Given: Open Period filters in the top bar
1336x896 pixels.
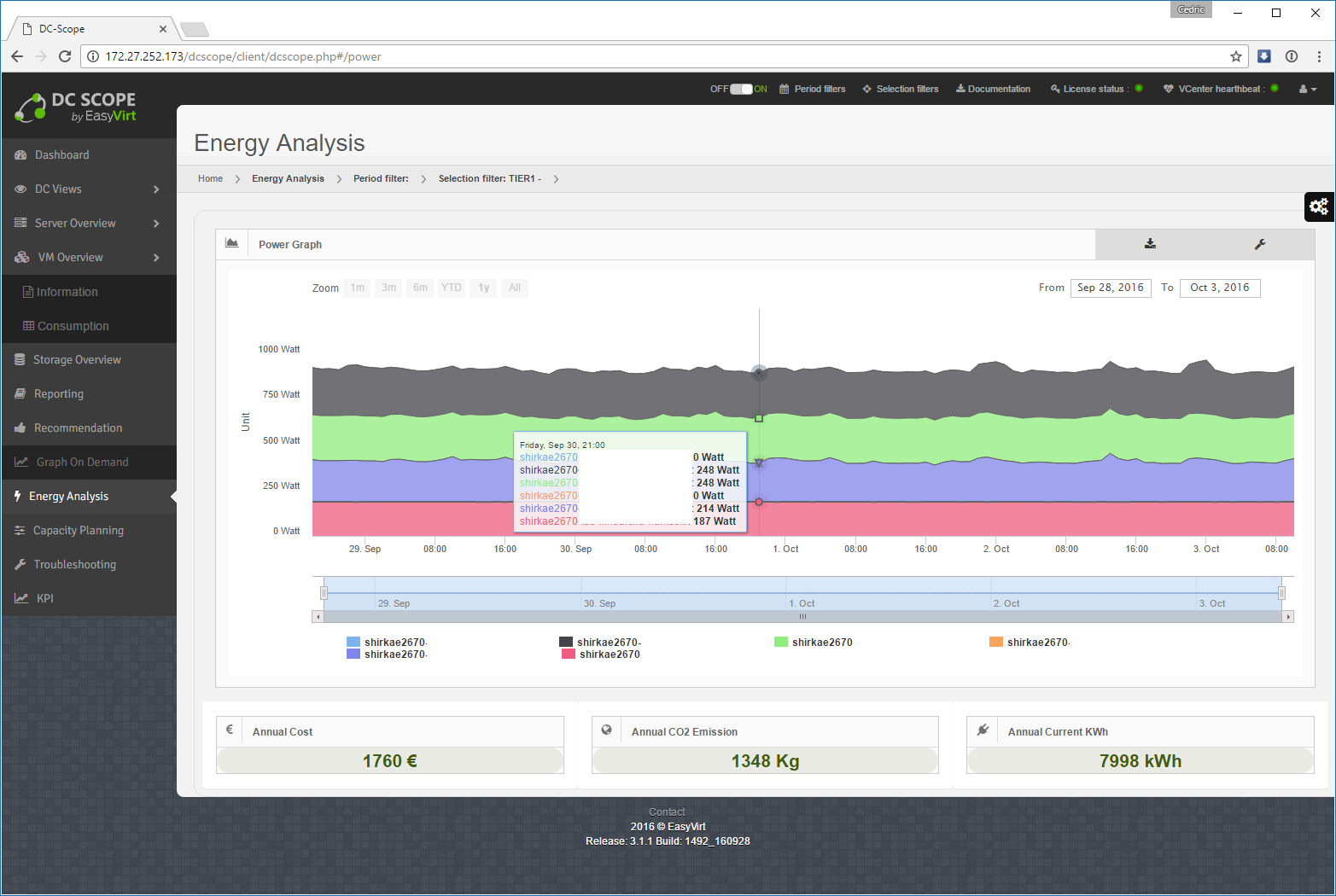Looking at the screenshot, I should click(x=812, y=89).
